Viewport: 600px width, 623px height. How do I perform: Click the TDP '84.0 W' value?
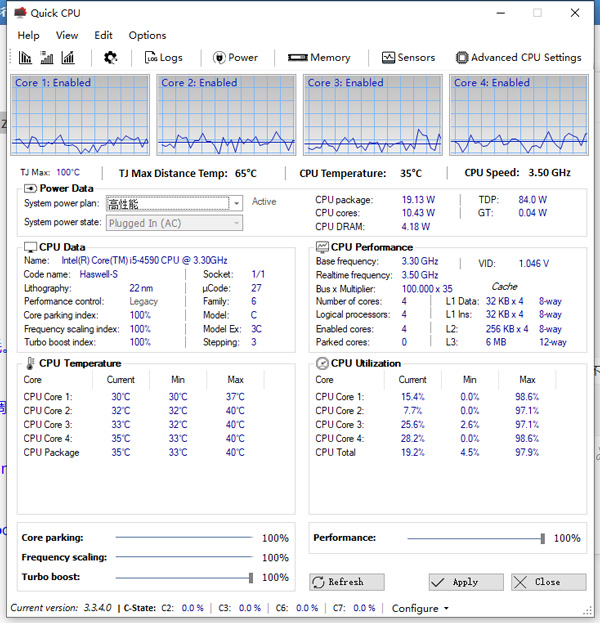(x=532, y=199)
